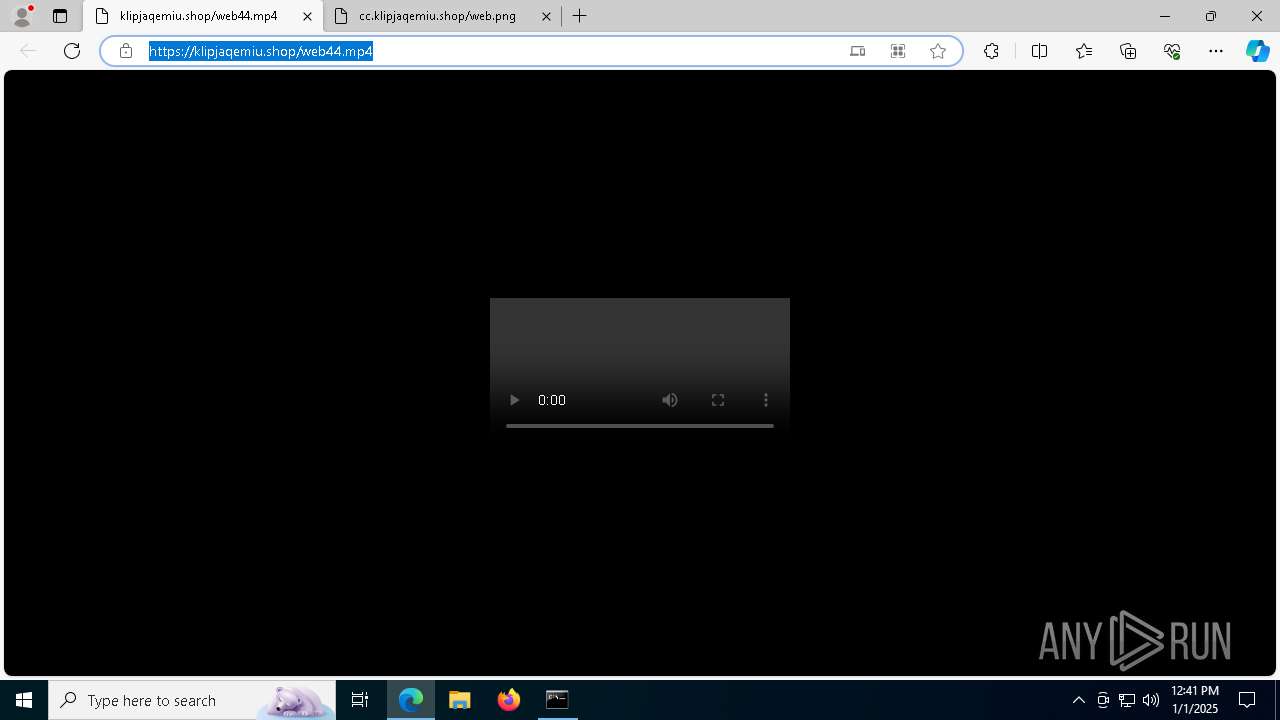View site information lock icon
Image resolution: width=1280 pixels, height=720 pixels.
pos(126,51)
